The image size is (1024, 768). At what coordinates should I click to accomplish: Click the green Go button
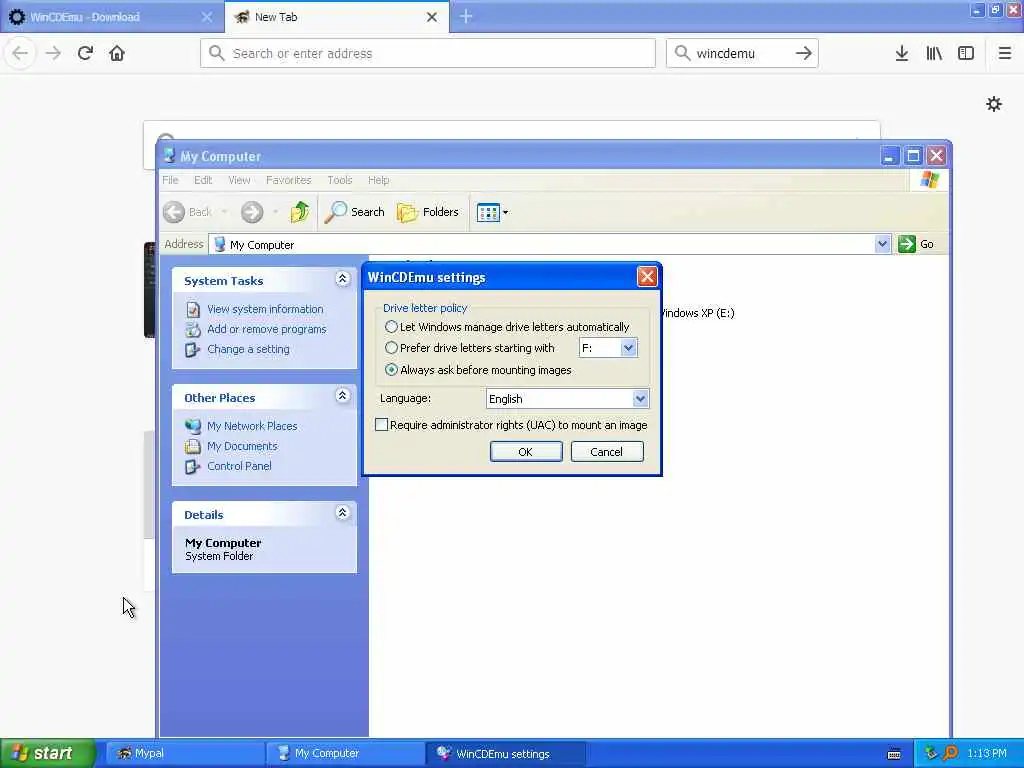coord(916,244)
